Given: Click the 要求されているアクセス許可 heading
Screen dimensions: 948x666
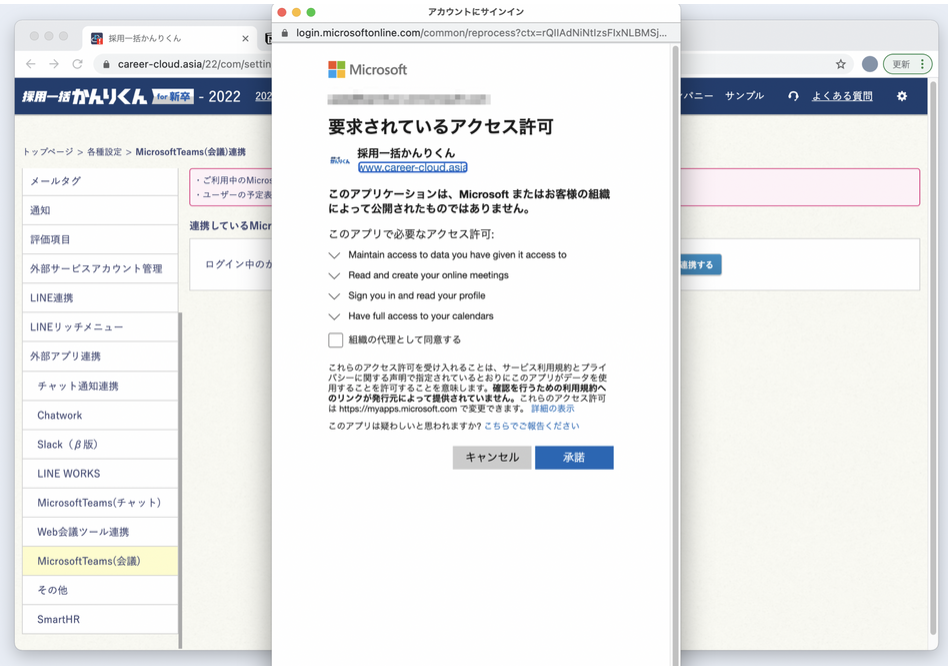Looking at the screenshot, I should pos(441,127).
